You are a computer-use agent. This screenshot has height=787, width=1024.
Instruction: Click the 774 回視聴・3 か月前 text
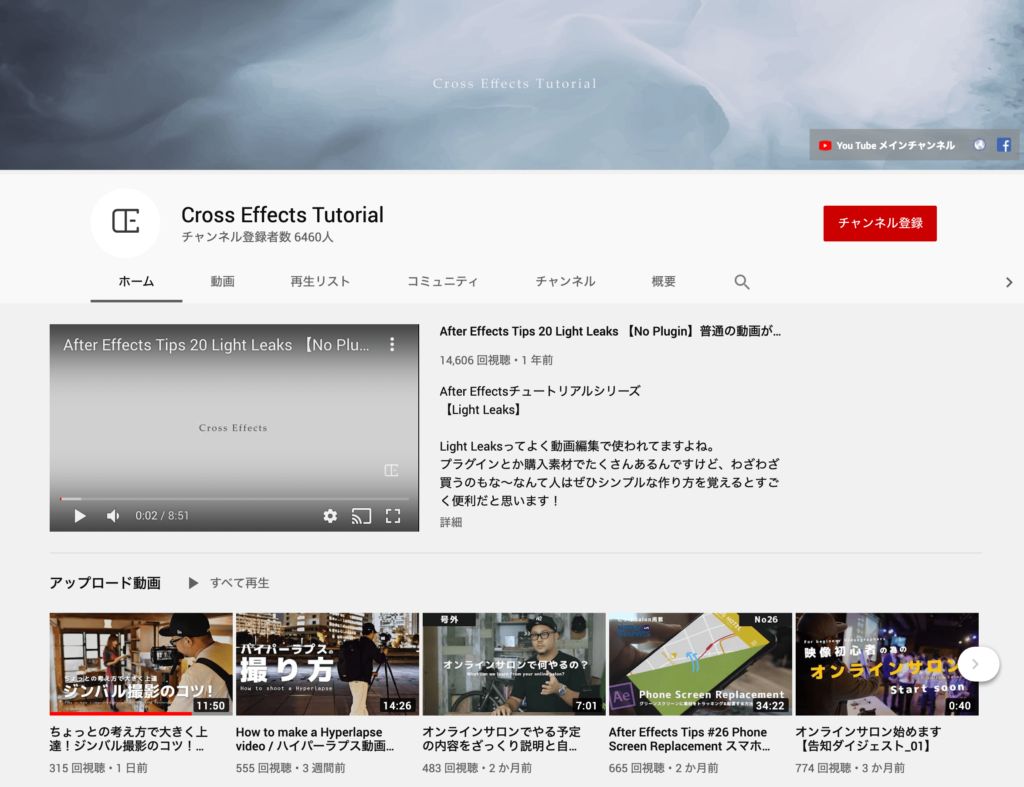point(850,768)
